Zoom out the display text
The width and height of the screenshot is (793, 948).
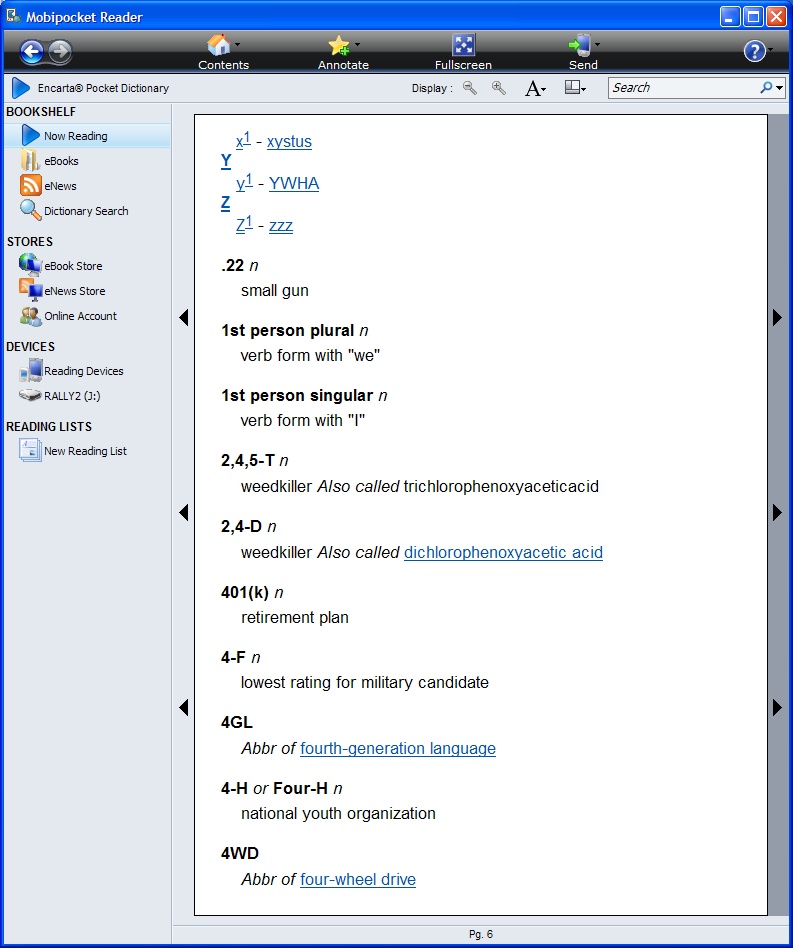(x=470, y=88)
